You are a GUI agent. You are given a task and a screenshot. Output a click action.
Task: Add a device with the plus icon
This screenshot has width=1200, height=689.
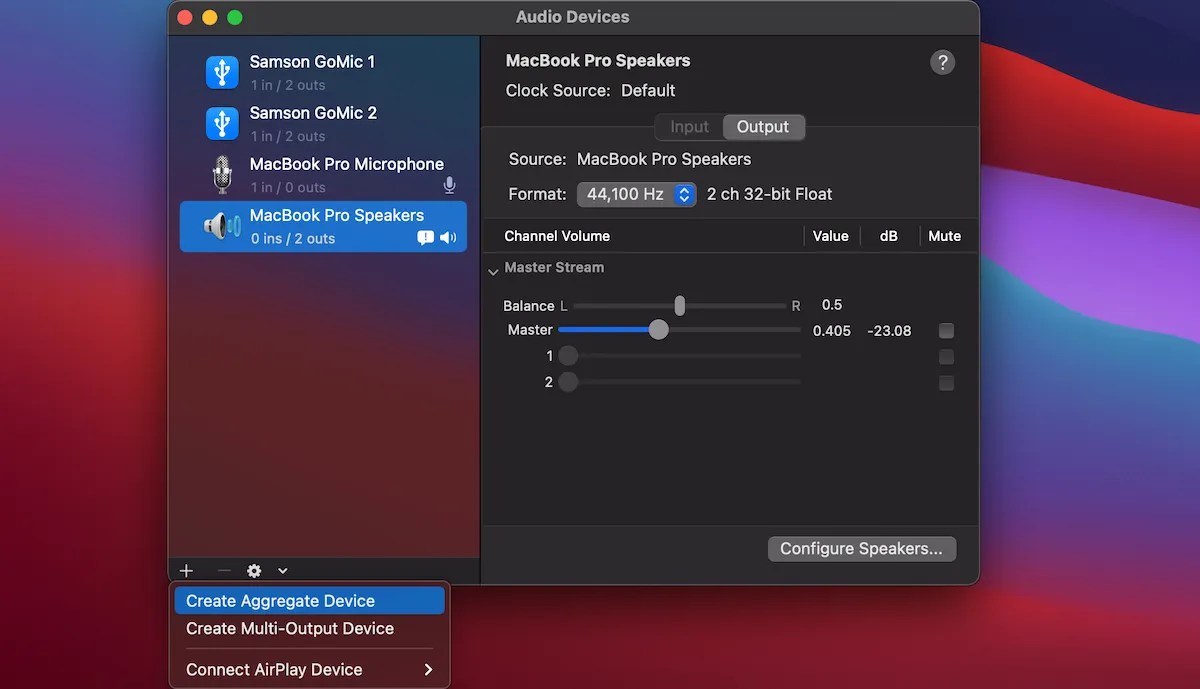coord(186,570)
